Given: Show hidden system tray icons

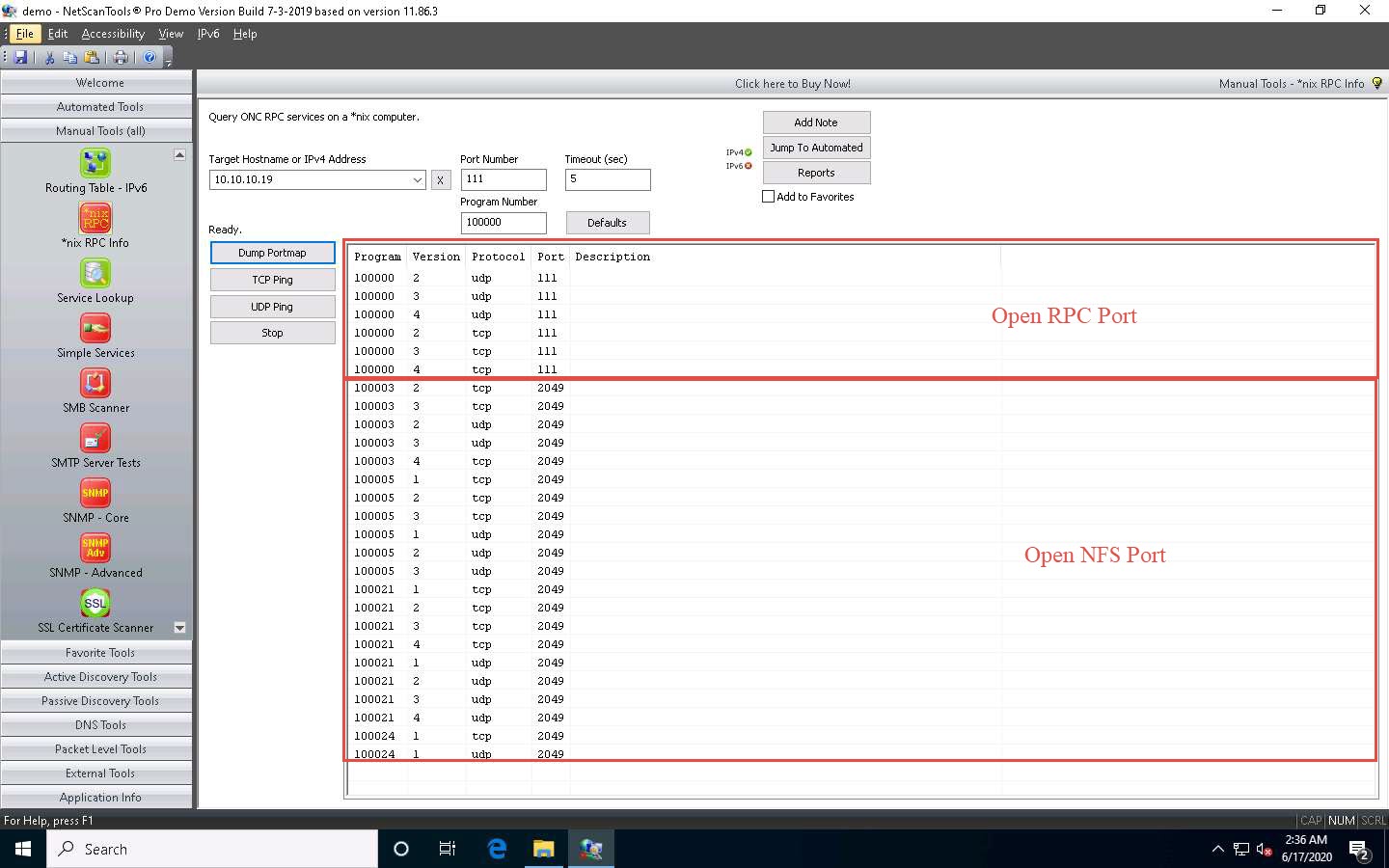Looking at the screenshot, I should click(x=1218, y=849).
